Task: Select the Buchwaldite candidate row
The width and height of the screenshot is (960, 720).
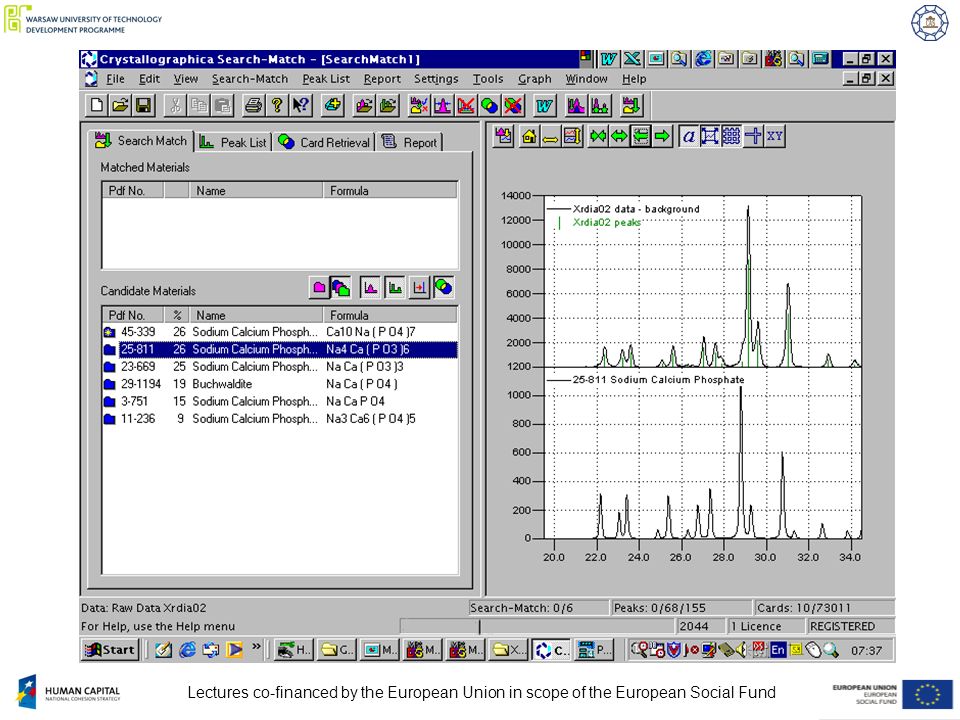Action: (x=280, y=384)
